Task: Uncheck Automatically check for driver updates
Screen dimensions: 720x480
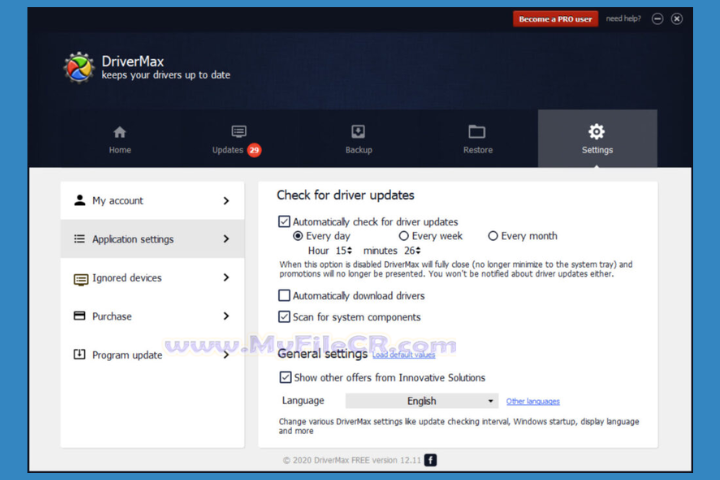Action: click(x=284, y=221)
